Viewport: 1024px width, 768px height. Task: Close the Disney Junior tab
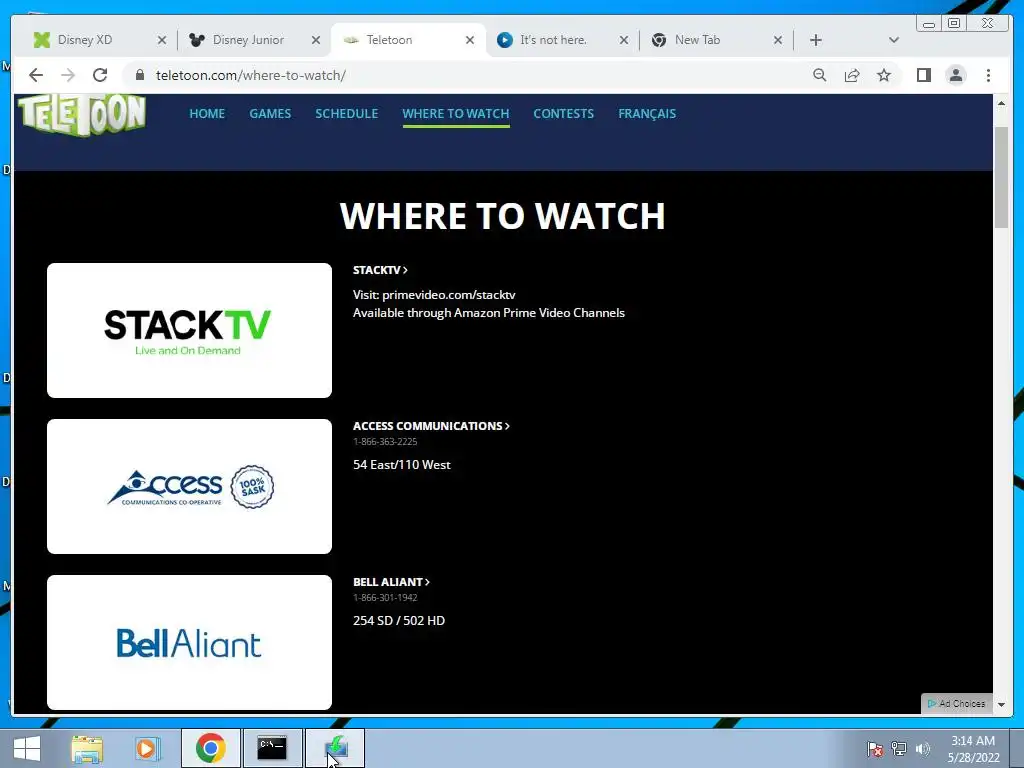(316, 40)
